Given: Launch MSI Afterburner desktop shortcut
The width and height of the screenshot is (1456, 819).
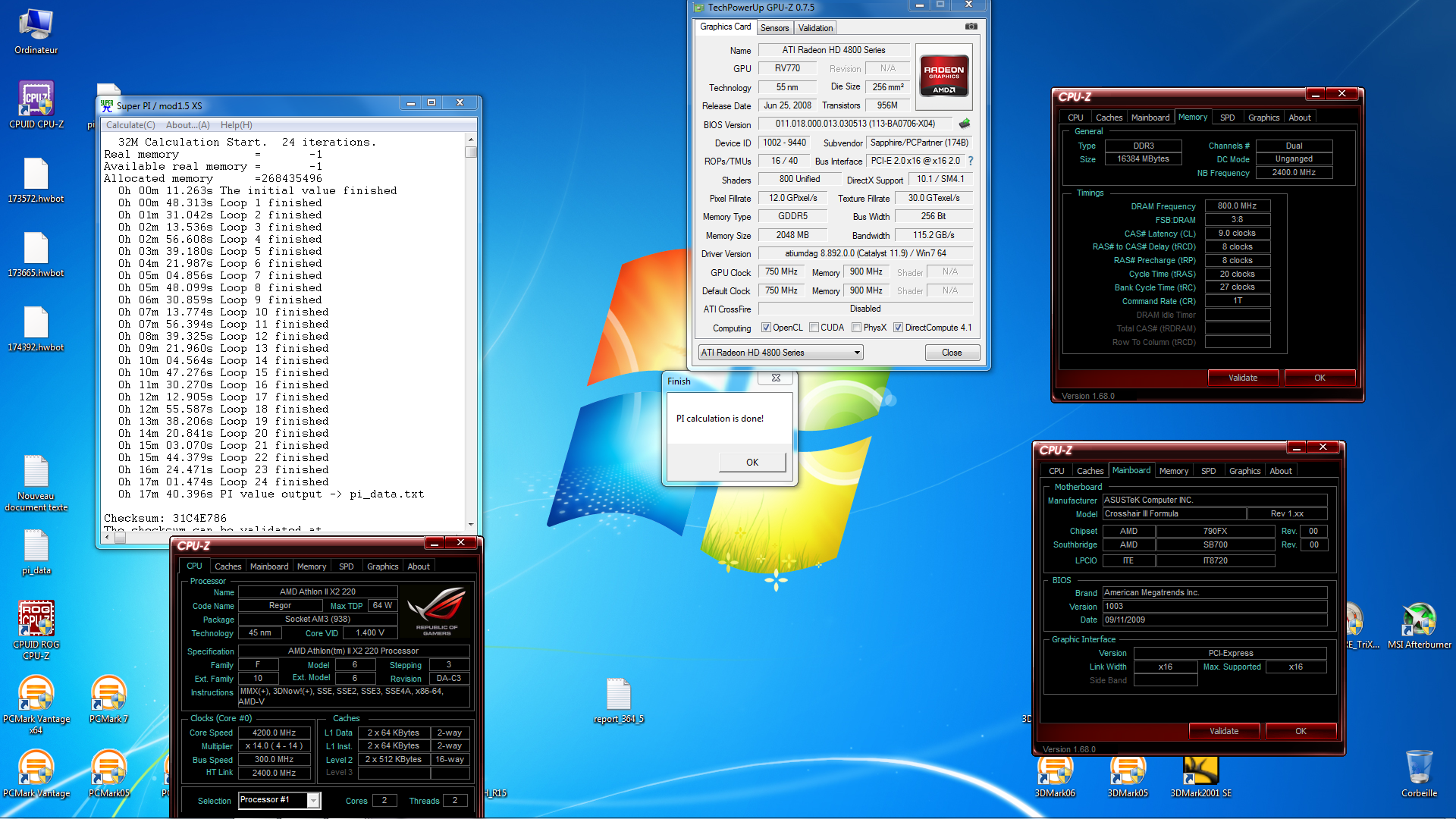Looking at the screenshot, I should tap(1419, 626).
